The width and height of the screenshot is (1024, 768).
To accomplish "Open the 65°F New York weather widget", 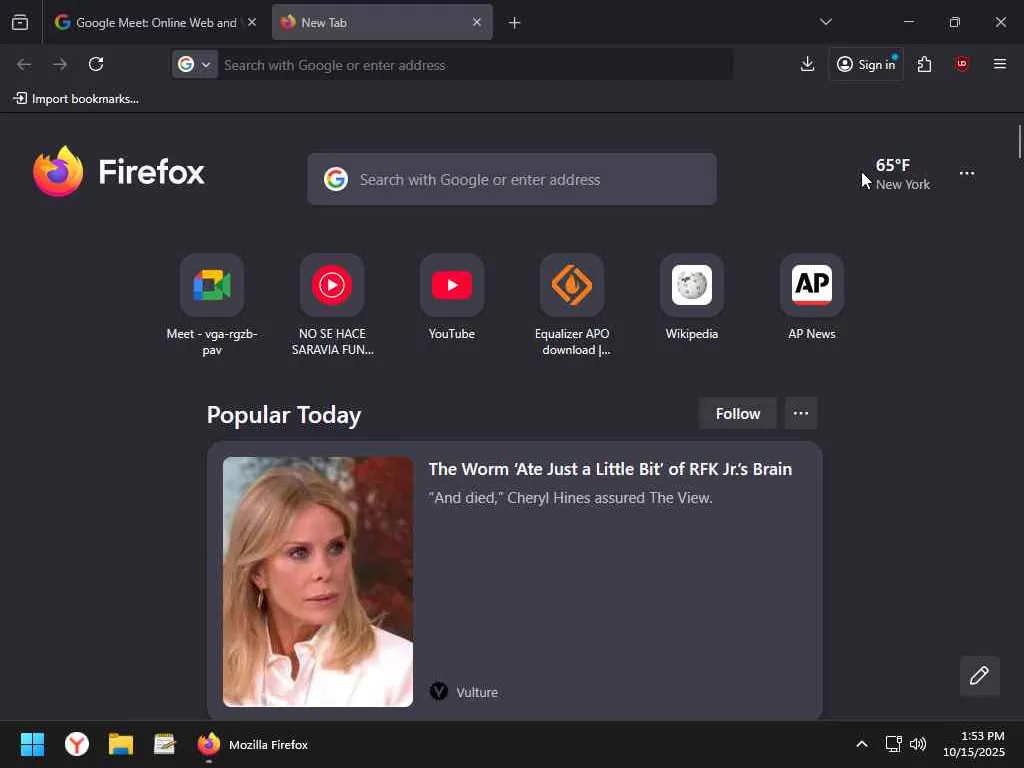I will pyautogui.click(x=903, y=174).
